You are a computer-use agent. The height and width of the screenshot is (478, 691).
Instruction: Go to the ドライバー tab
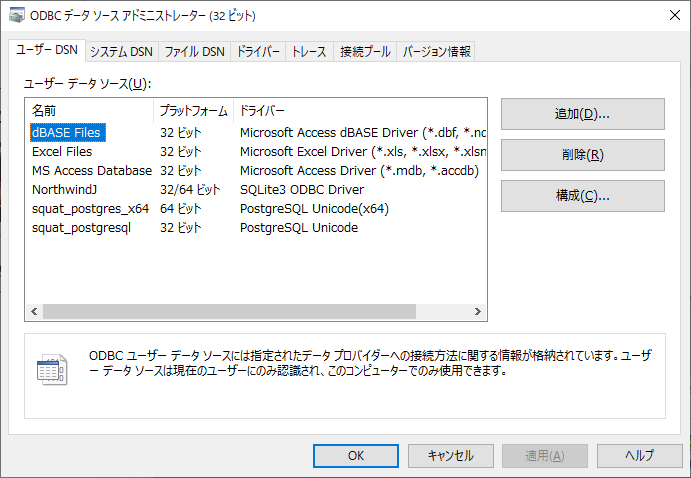point(258,52)
